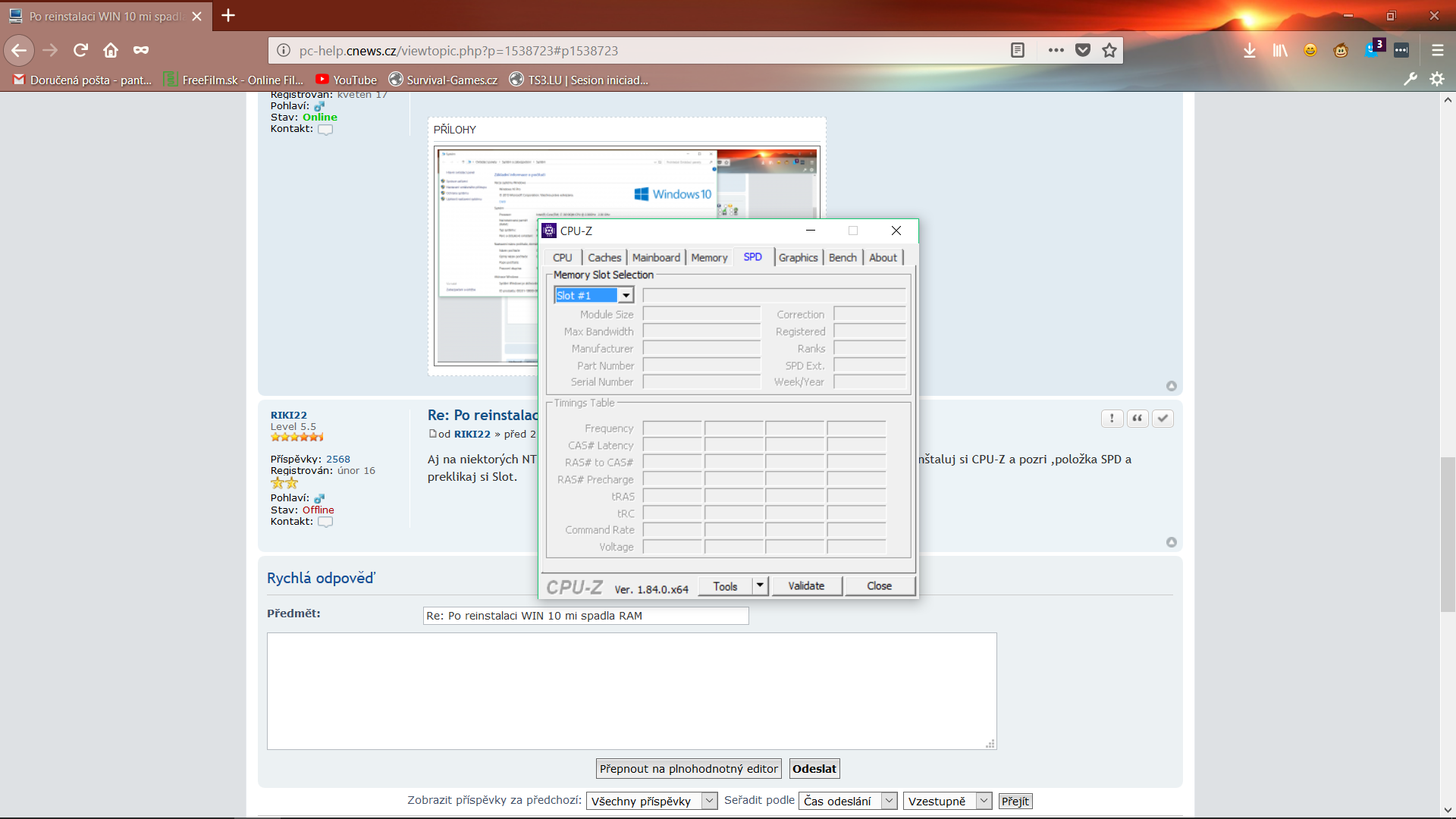Quote RIKI22's post
This screenshot has width=1456, height=819.
(1137, 419)
